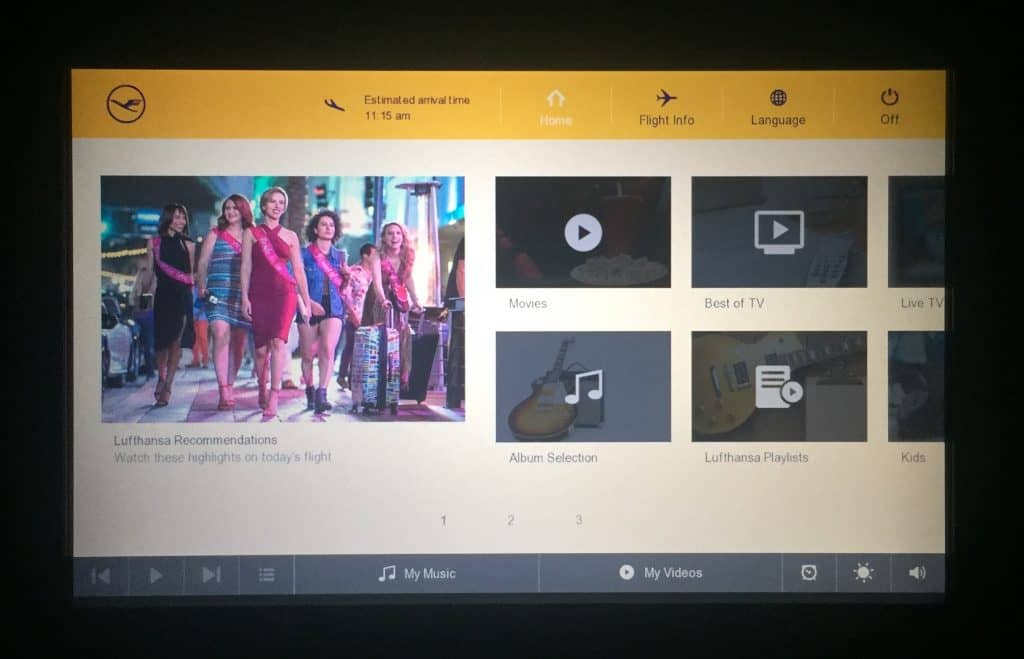1024x659 pixels.
Task: Open the Language globe menu
Action: [x=777, y=106]
